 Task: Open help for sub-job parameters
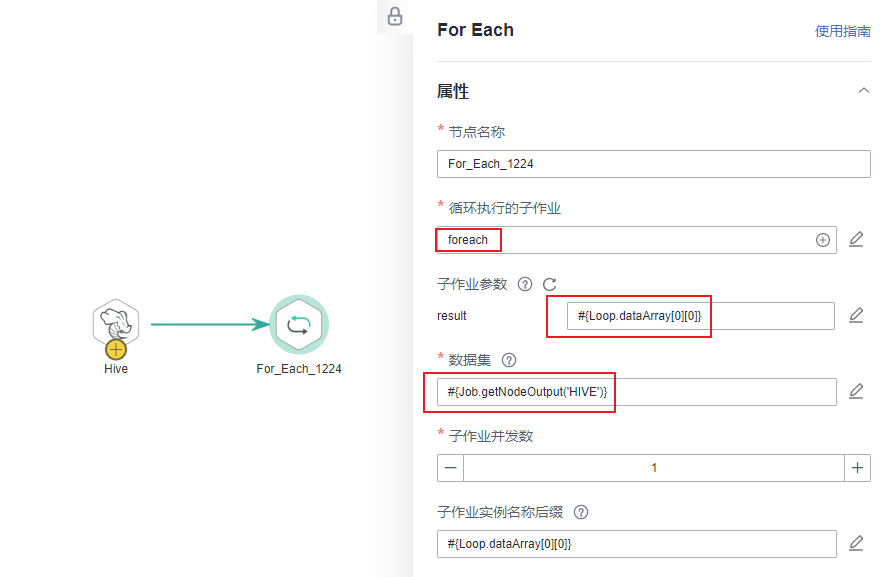pyautogui.click(x=525, y=284)
